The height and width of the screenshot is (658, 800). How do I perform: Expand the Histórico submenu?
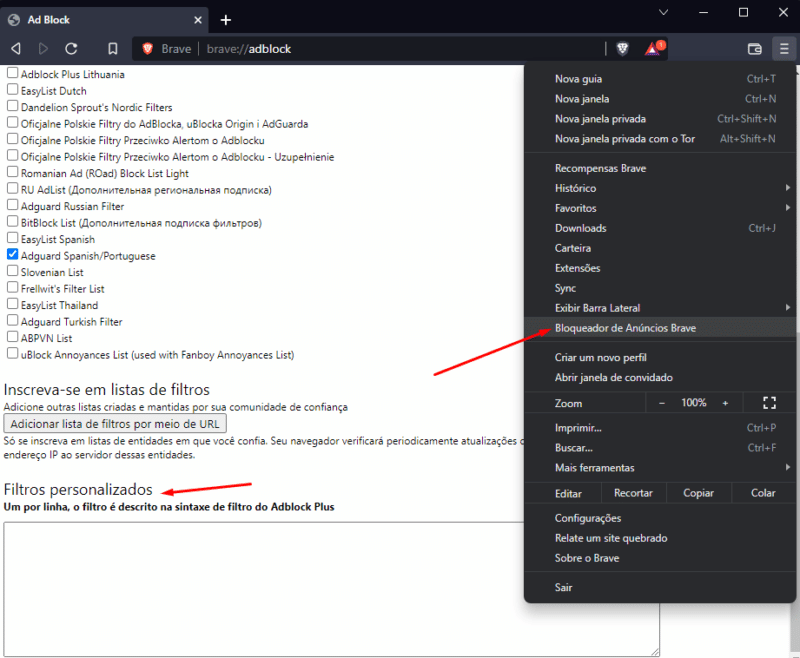660,188
